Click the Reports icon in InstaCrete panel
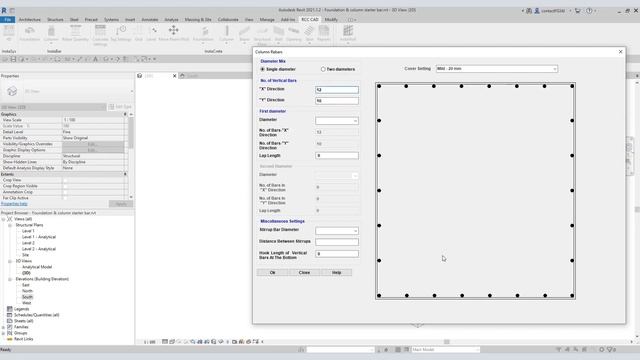Viewport: 640px width, 360px height. pyautogui.click(x=324, y=31)
